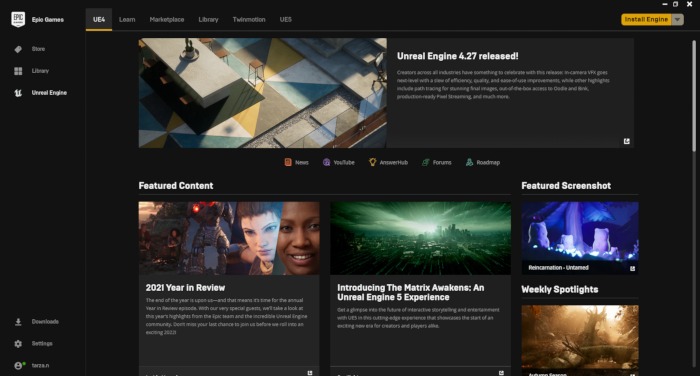The width and height of the screenshot is (700, 376).
Task: Open the Library grid icon in sidebar
Action: (18, 71)
